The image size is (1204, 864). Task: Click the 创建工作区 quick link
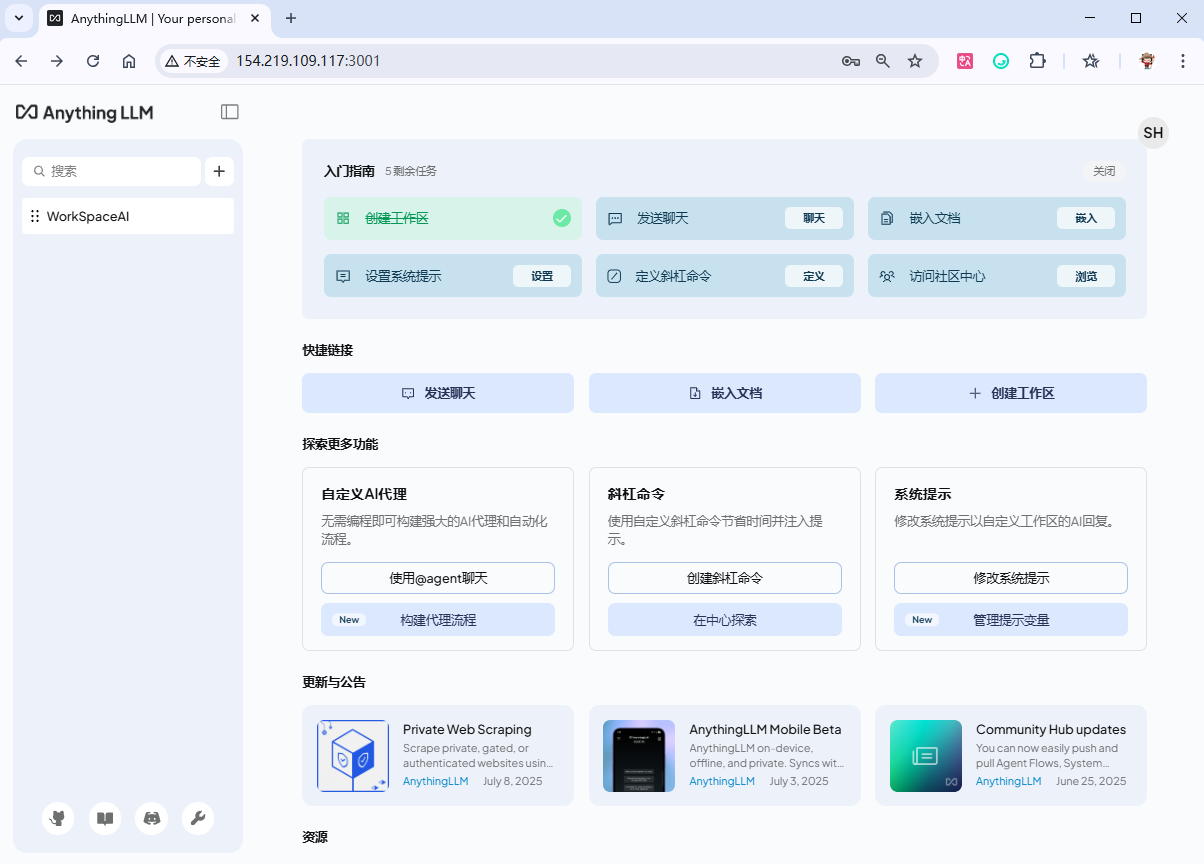click(1011, 393)
